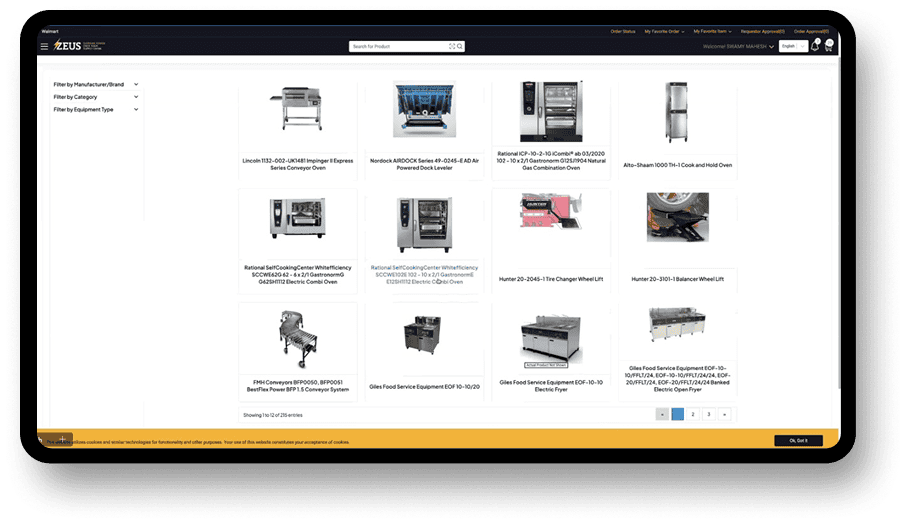Click the Walmart label in top bar
This screenshot has height=524, width=906.
tap(50, 31)
